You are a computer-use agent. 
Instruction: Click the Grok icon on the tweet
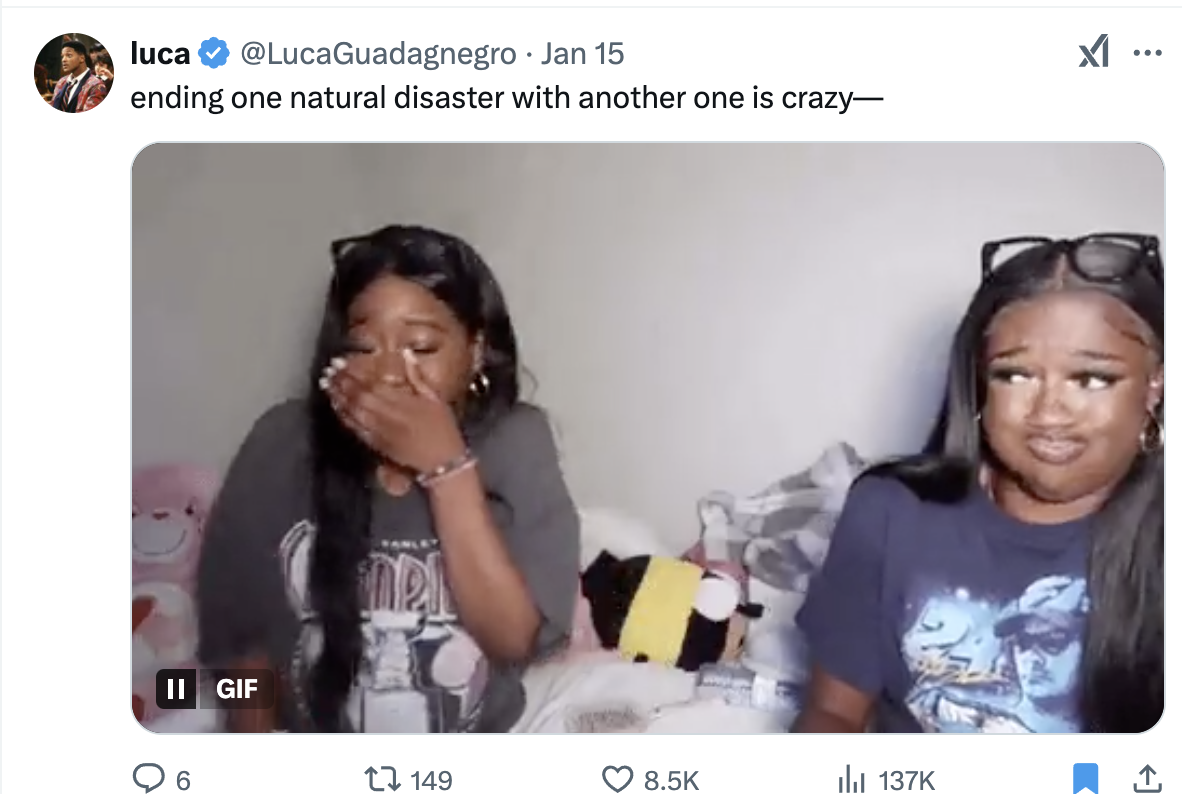click(x=1094, y=52)
